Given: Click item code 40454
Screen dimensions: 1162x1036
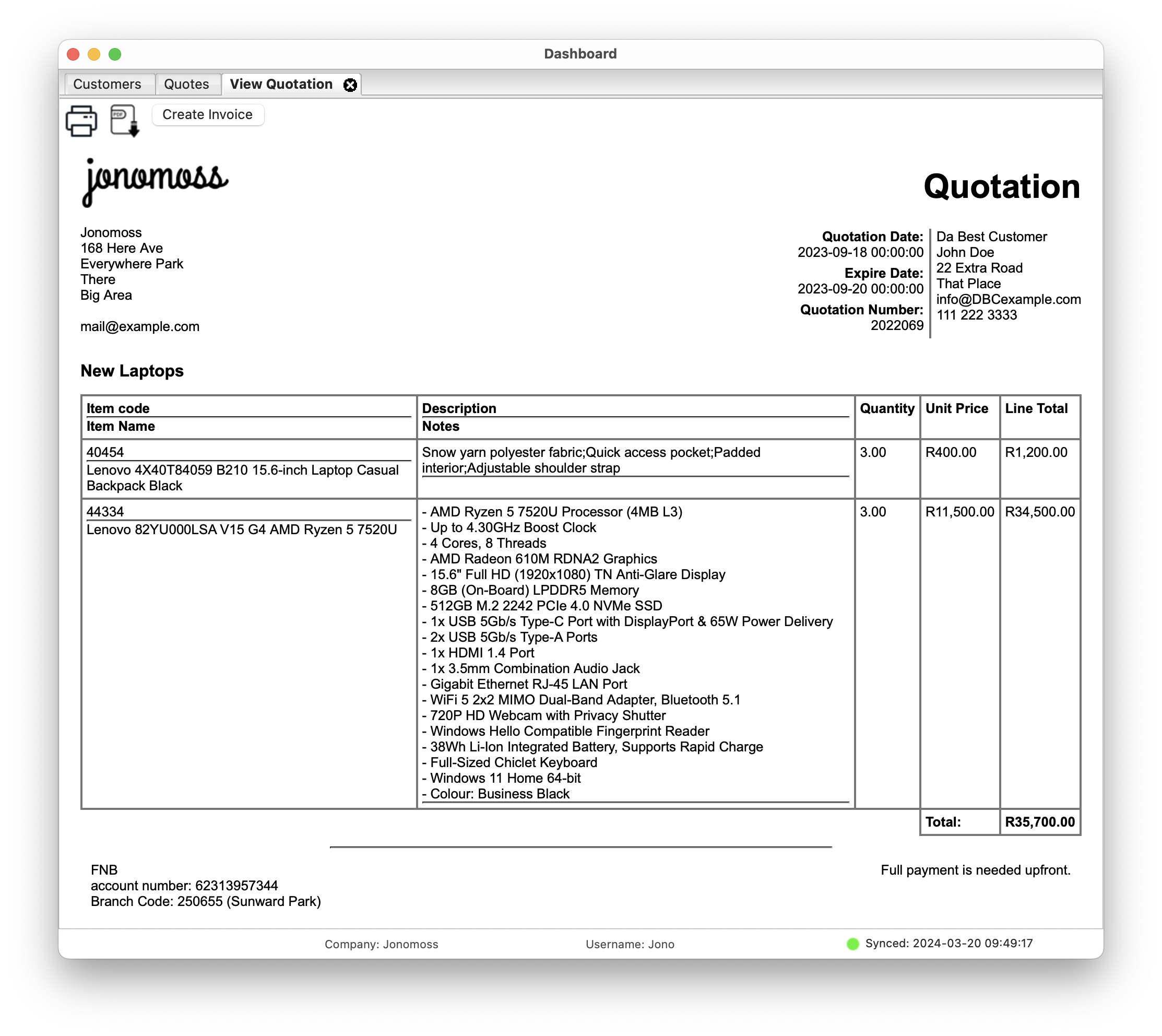Looking at the screenshot, I should pos(105,452).
